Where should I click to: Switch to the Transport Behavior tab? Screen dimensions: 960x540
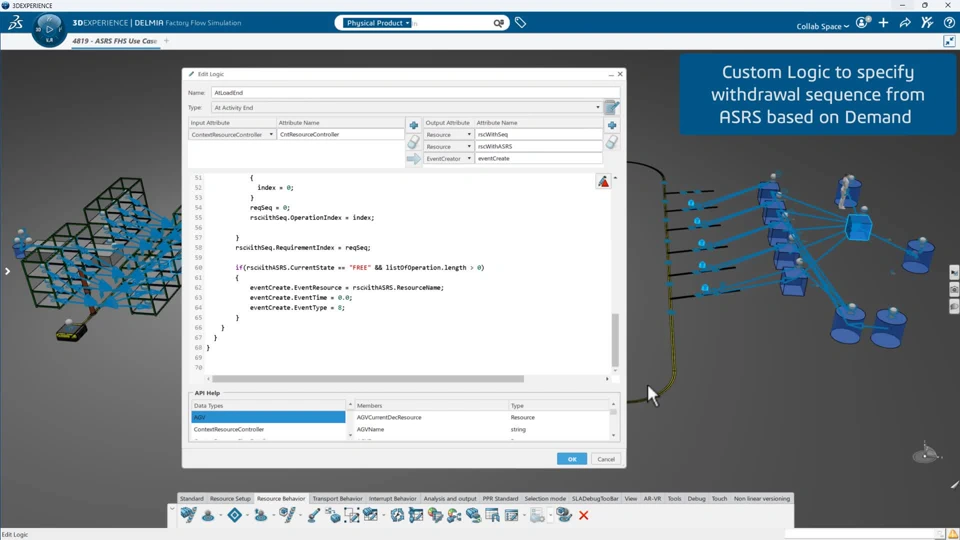click(x=337, y=499)
